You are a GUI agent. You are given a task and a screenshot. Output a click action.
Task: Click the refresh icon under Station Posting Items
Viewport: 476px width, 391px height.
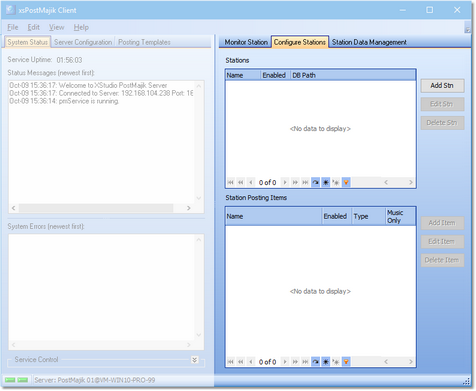(315, 362)
